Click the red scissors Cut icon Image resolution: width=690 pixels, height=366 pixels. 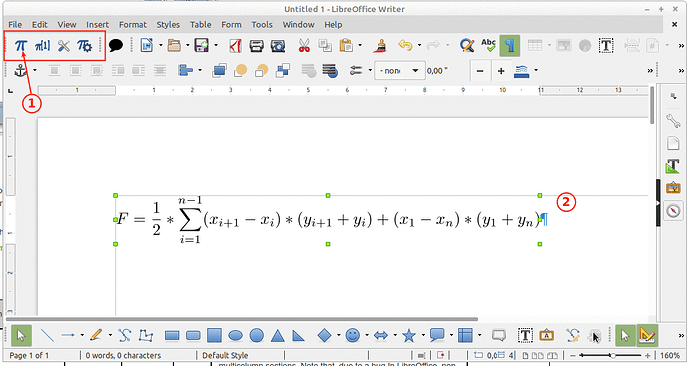304,45
